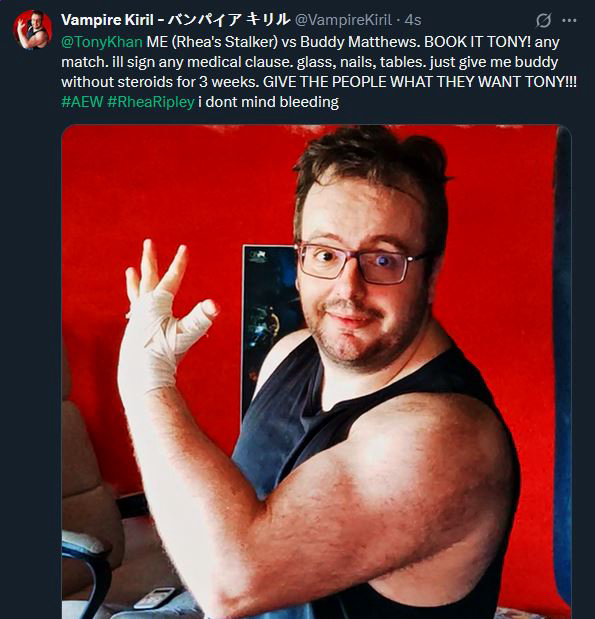Image resolution: width=595 pixels, height=619 pixels.
Task: Click the 'BOOK IT TONY!' tweet text
Action: tap(477, 42)
